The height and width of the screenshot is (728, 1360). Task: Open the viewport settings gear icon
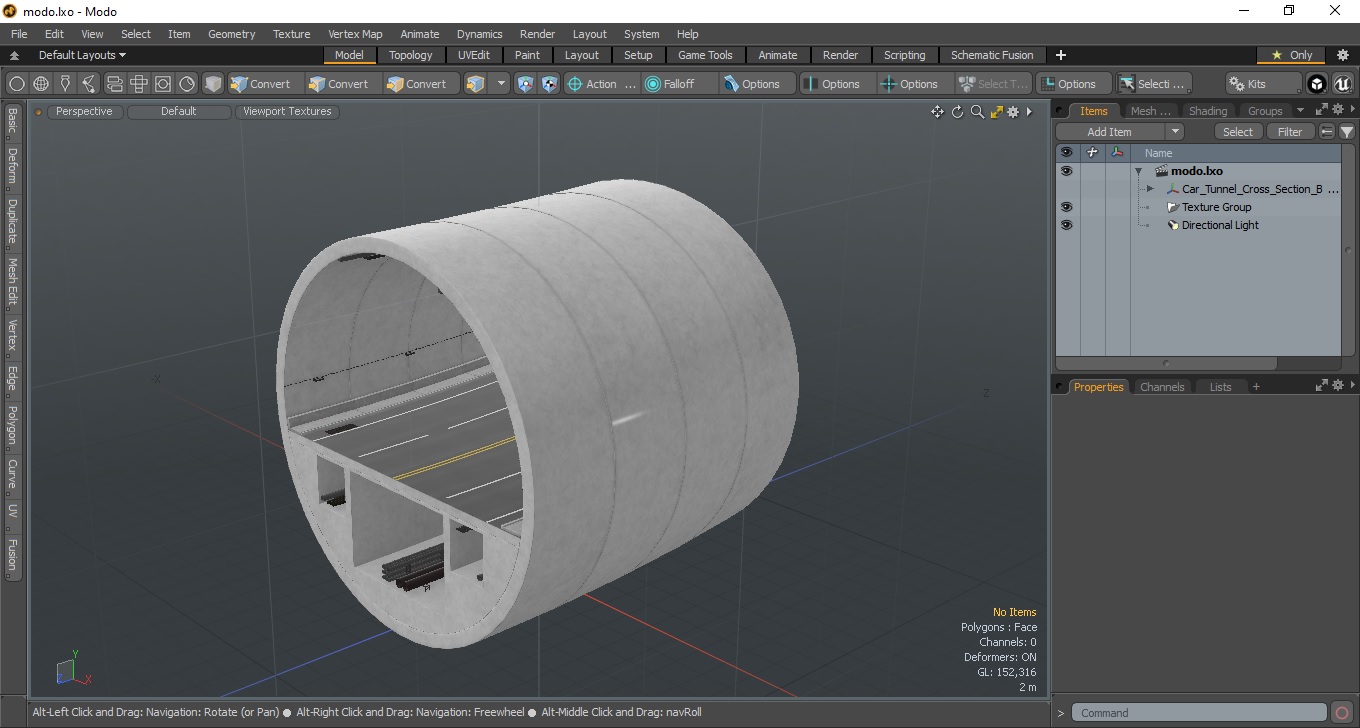tap(1013, 112)
